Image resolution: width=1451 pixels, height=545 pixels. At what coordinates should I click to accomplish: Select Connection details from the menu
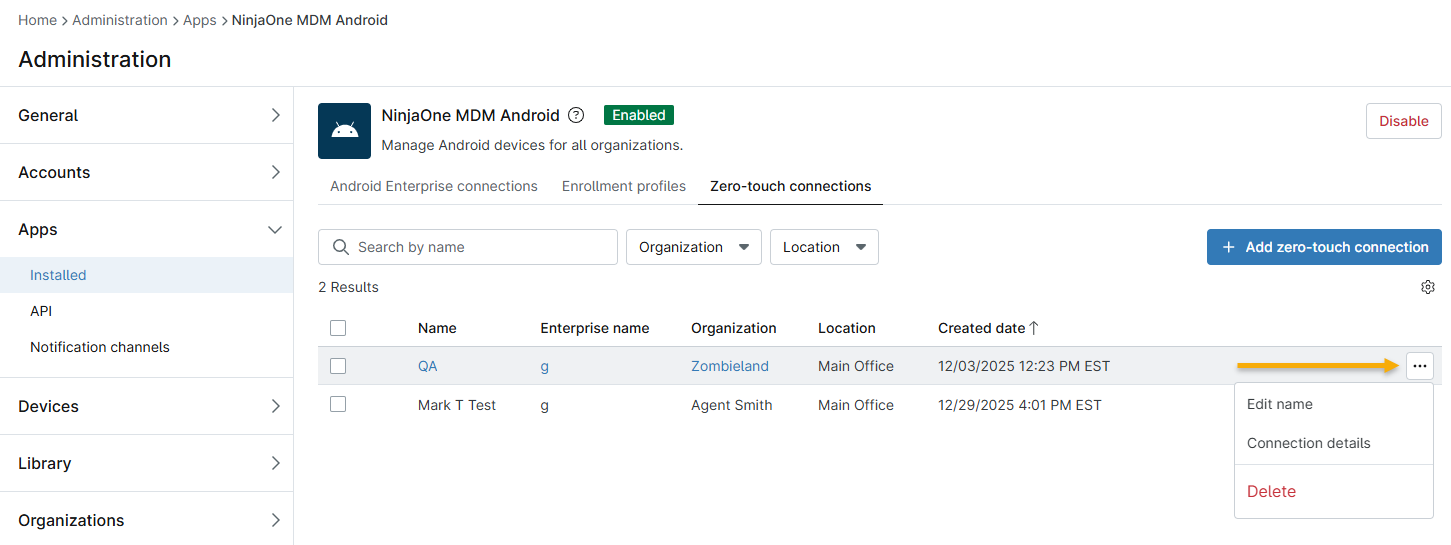1308,443
